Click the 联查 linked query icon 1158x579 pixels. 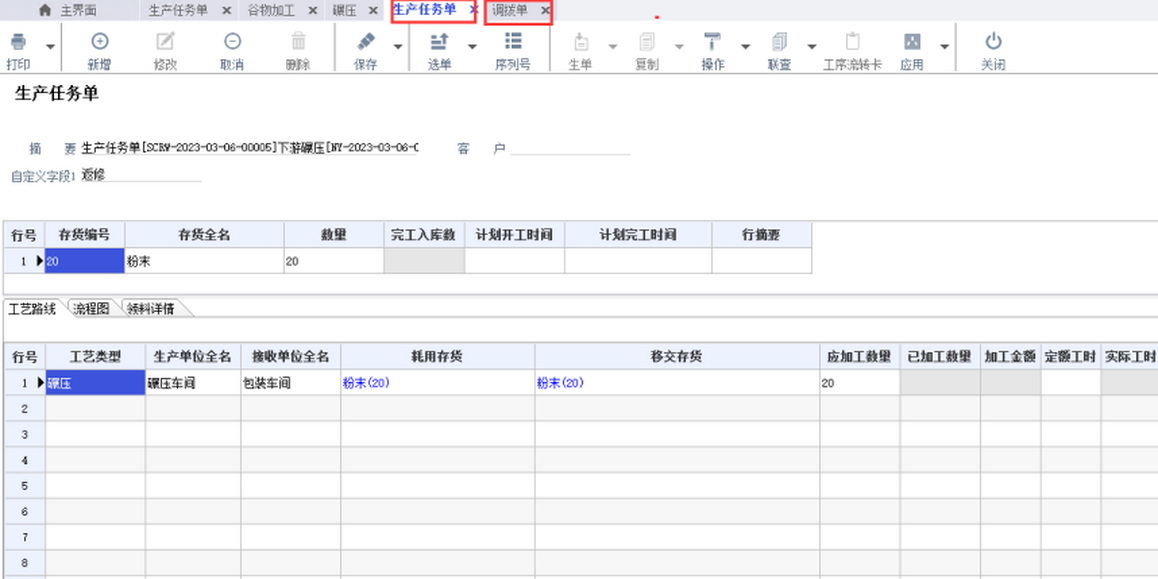[x=779, y=42]
